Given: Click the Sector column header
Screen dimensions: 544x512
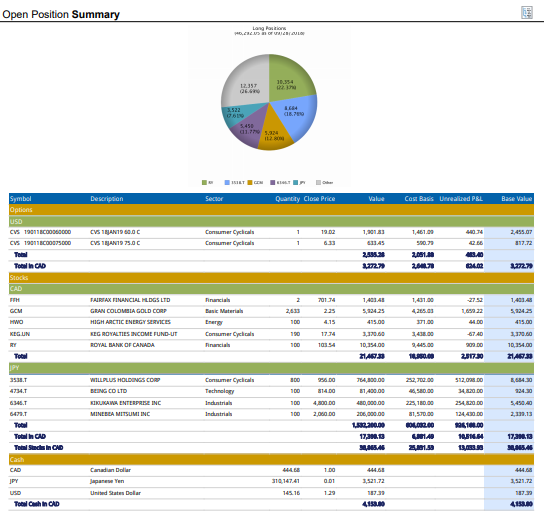Looking at the screenshot, I should [x=214, y=199].
